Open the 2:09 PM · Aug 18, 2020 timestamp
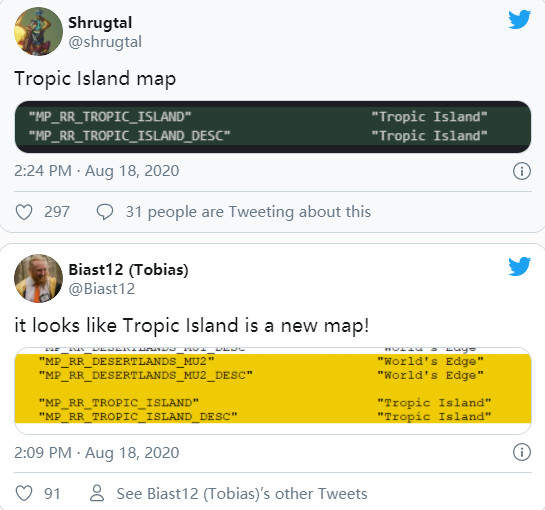The image size is (545, 510). (97, 453)
